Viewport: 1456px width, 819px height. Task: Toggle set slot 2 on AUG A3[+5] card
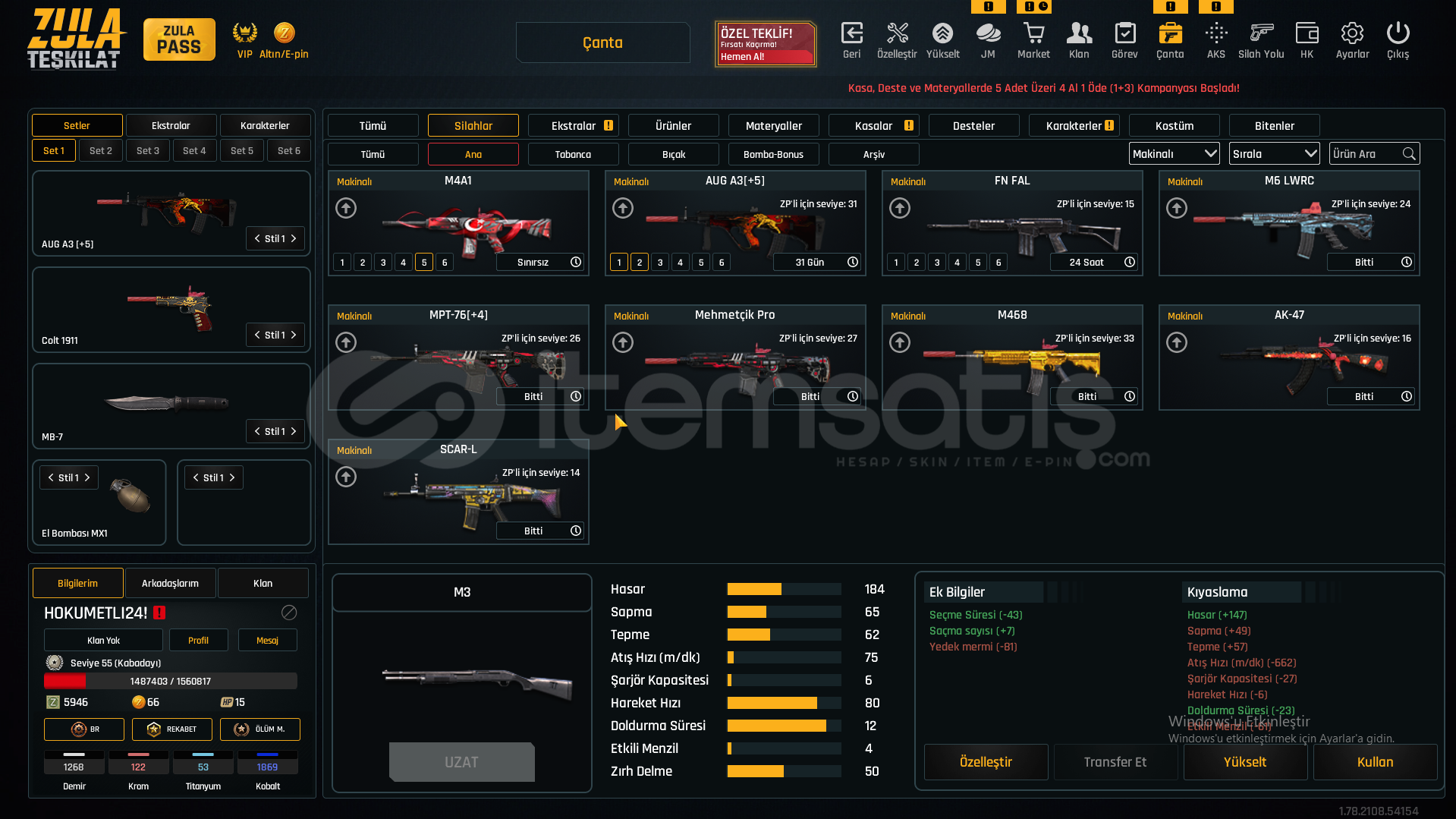coord(640,263)
